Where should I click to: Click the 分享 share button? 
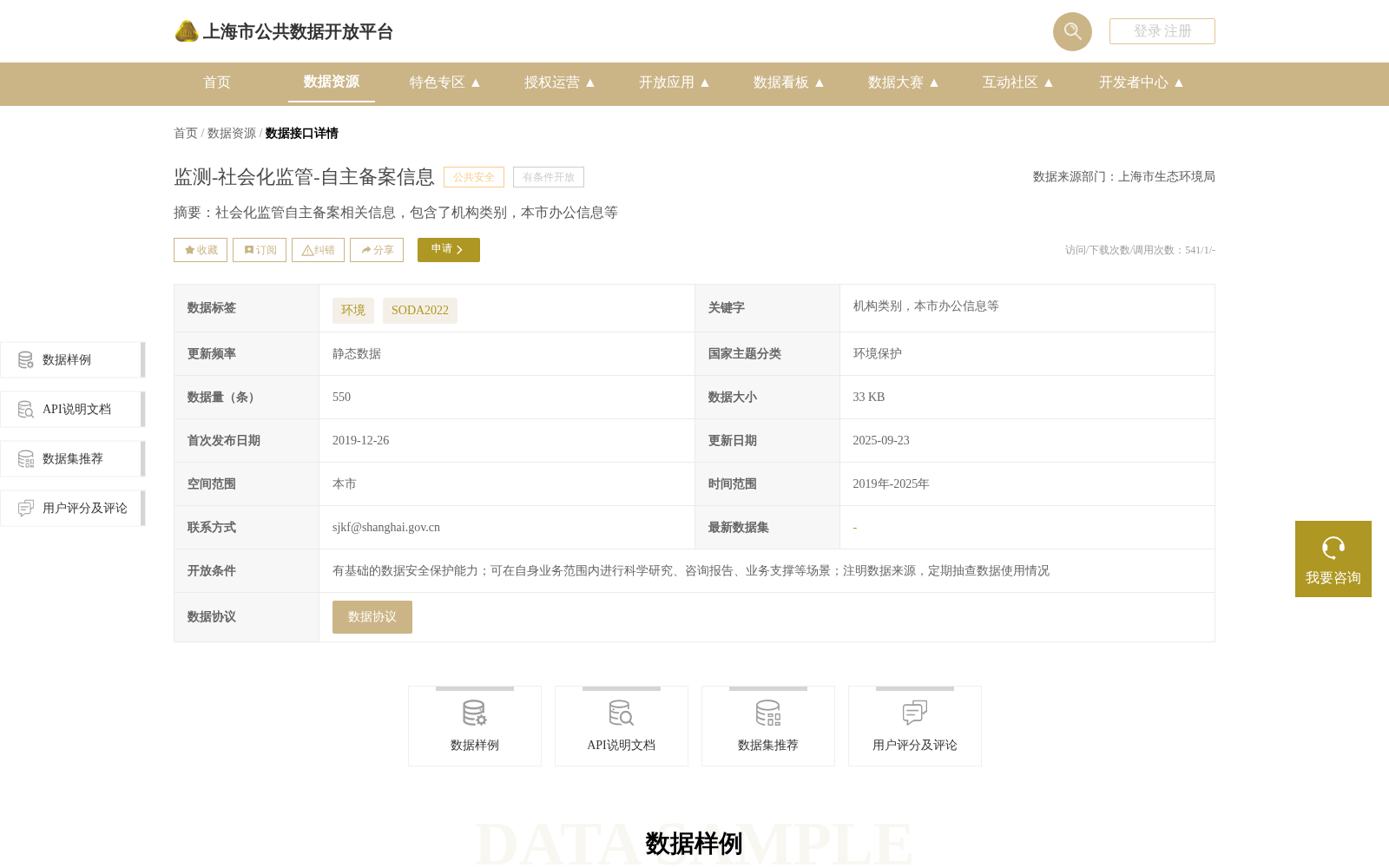click(377, 250)
